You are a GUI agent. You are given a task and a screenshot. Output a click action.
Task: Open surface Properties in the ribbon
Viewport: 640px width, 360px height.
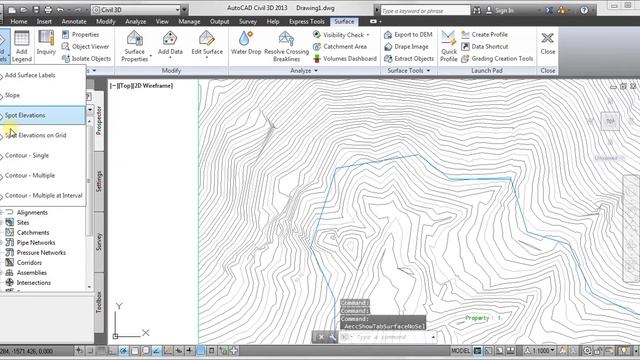(80, 35)
